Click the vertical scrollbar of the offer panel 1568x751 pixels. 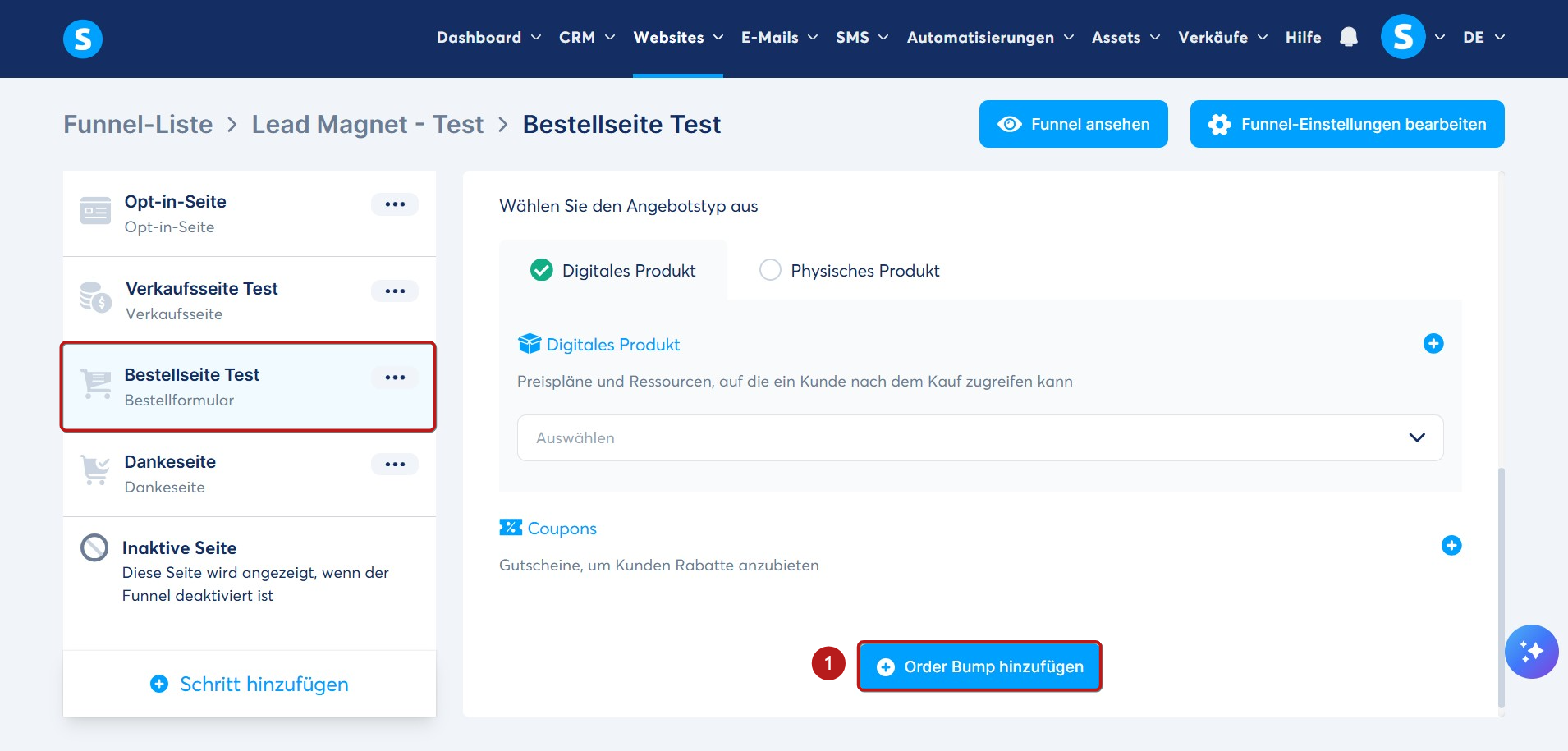1502,587
